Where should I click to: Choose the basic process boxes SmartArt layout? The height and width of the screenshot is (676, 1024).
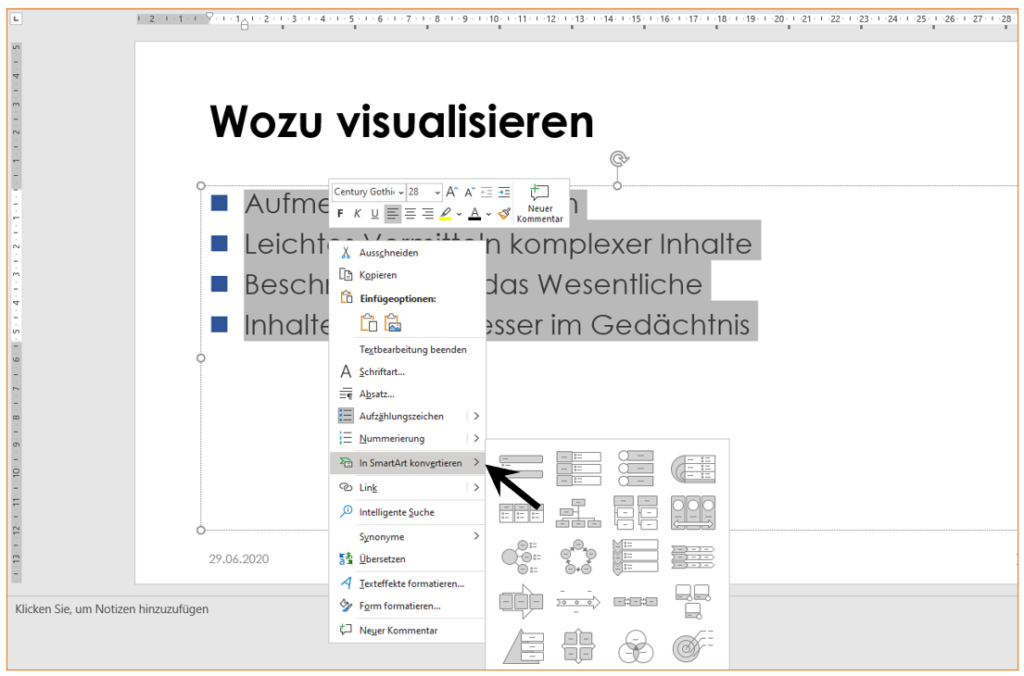635,601
